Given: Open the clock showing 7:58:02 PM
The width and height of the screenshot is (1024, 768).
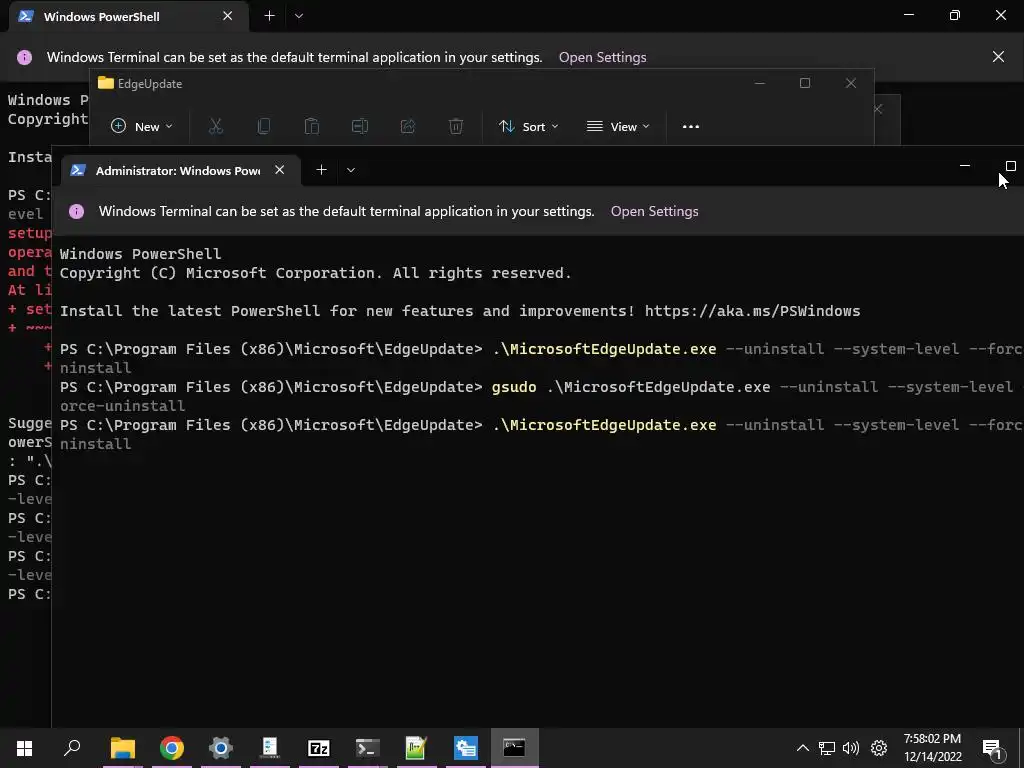Looking at the screenshot, I should click(933, 748).
